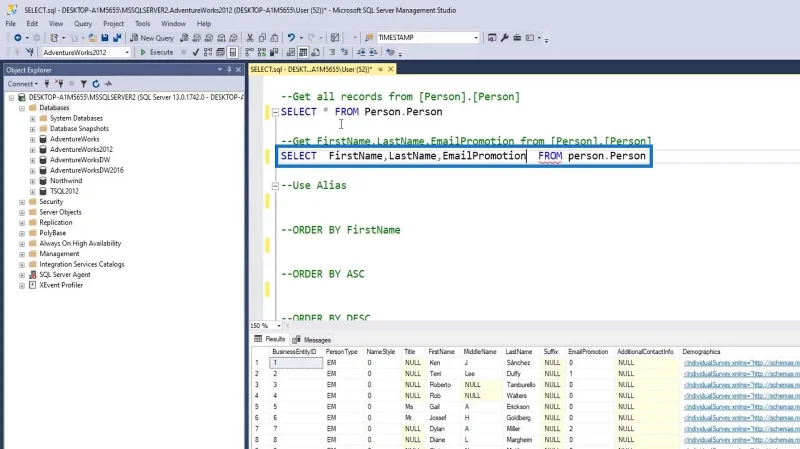Screen dimensions: 800x449
Task: Click the BusinessEntityID column header
Action: pos(294,352)
